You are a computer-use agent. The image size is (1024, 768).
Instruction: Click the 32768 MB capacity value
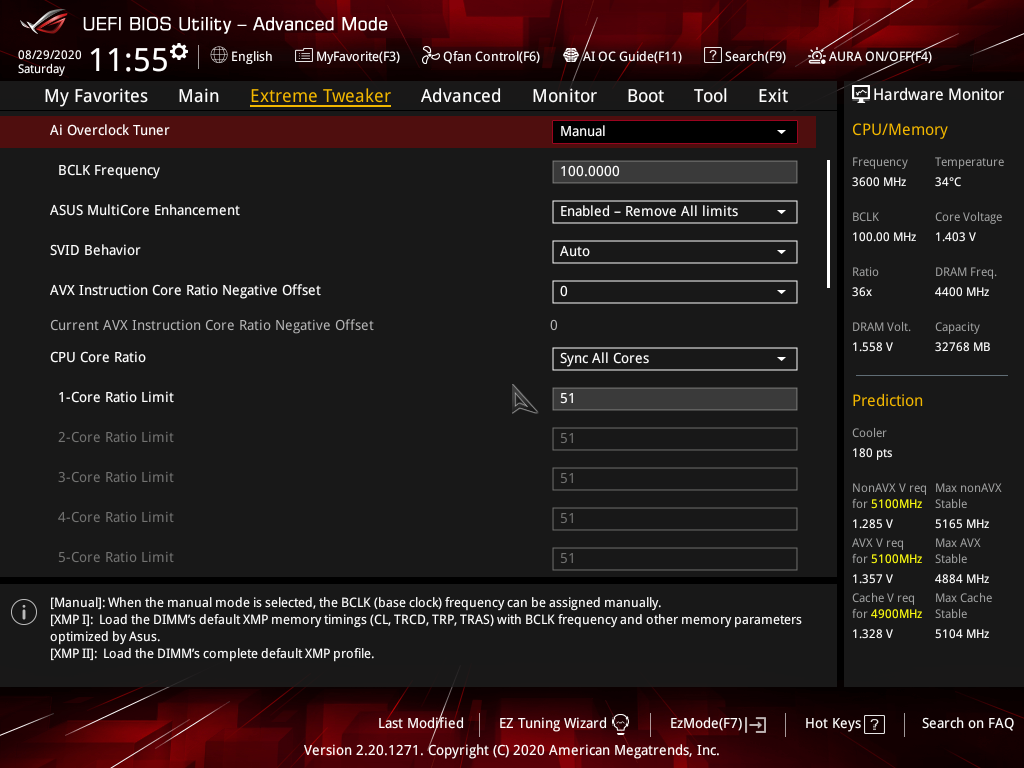point(962,347)
